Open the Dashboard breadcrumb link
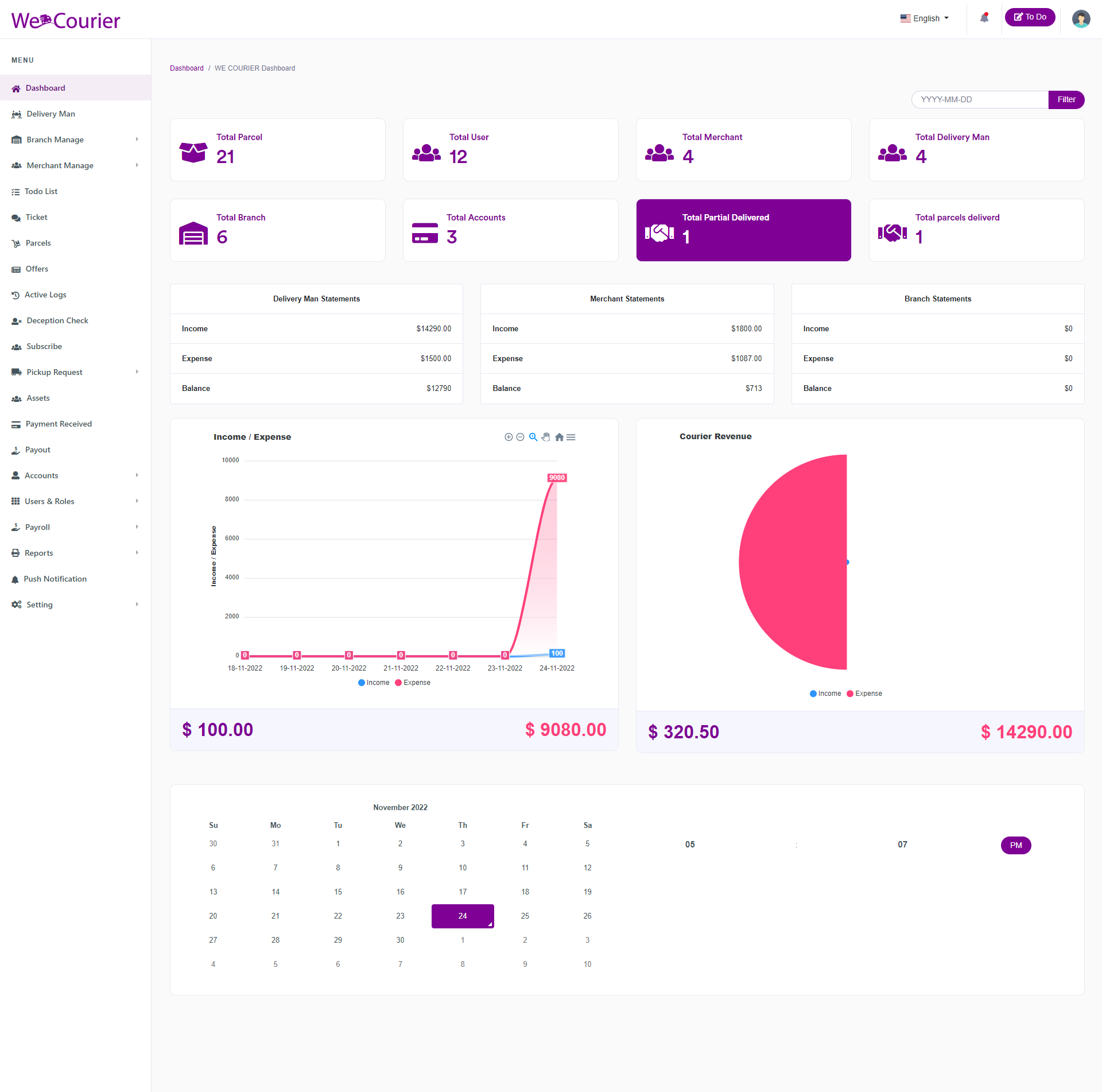Viewport: 1102px width, 1092px height. click(x=187, y=68)
